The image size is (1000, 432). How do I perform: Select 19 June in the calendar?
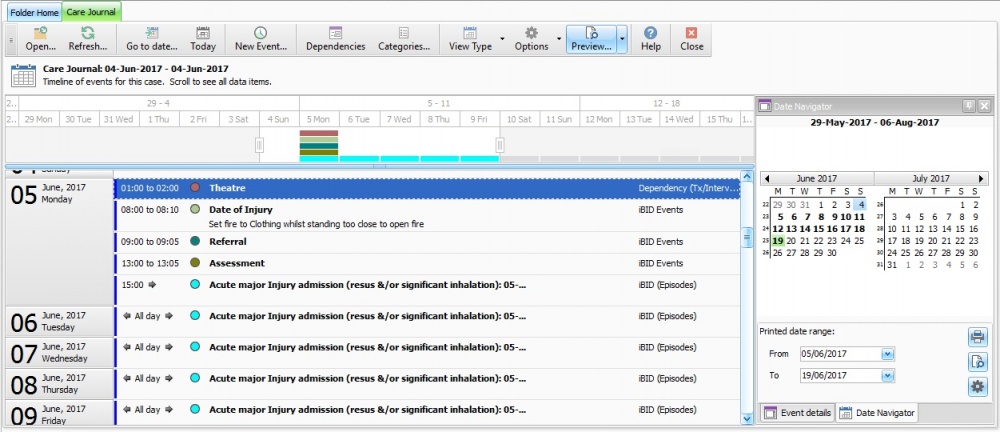coord(778,241)
